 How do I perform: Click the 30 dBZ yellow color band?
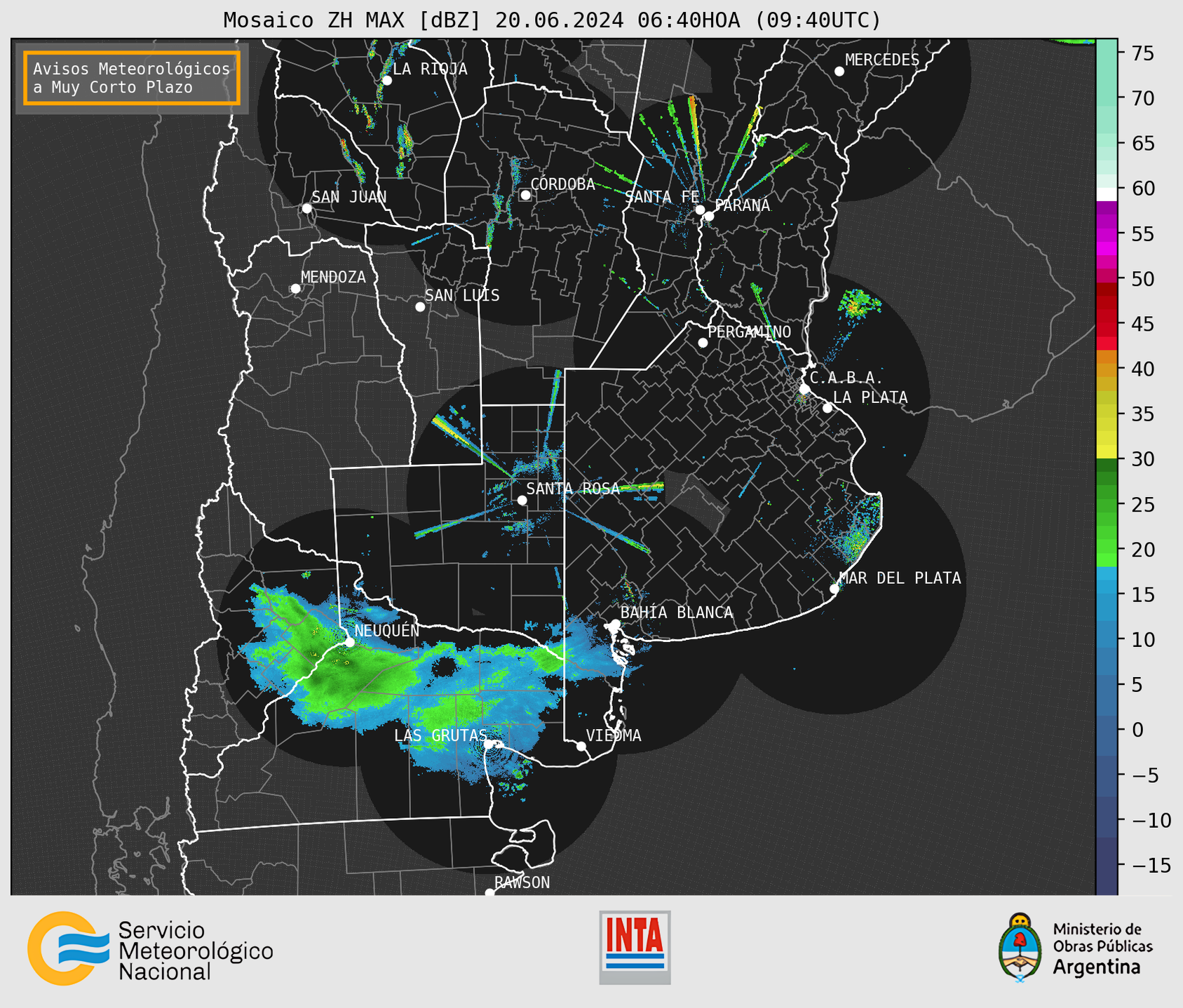[x=1107, y=452]
